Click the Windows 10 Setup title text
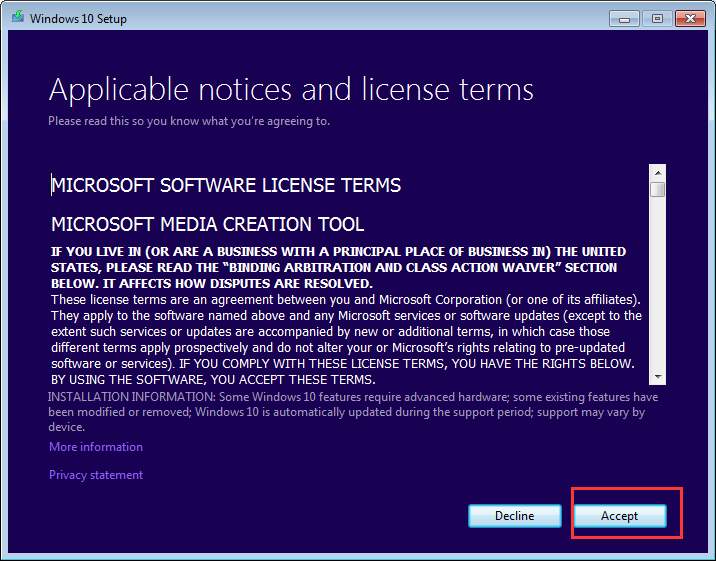 78,18
